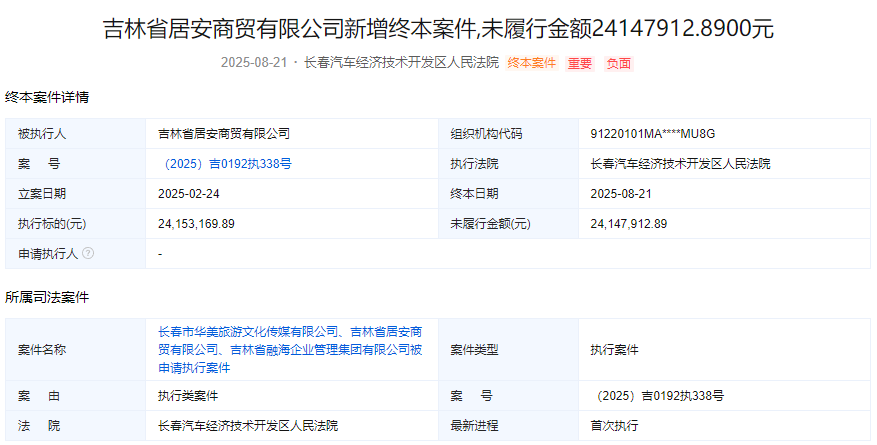The width and height of the screenshot is (877, 445).
Task: Click the 最新进程 label cell
Action: (508, 426)
